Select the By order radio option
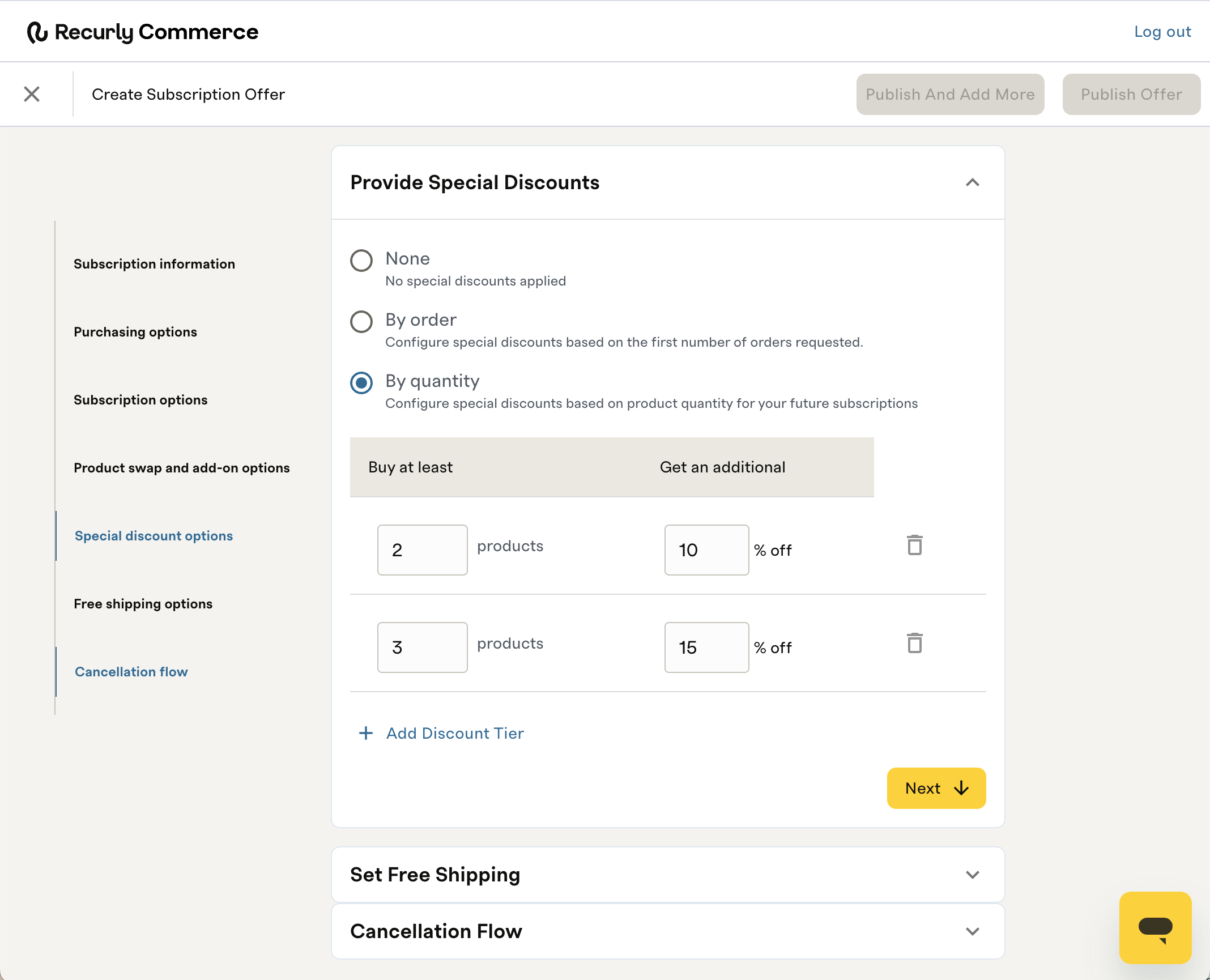Image resolution: width=1210 pixels, height=980 pixels. pos(361,322)
